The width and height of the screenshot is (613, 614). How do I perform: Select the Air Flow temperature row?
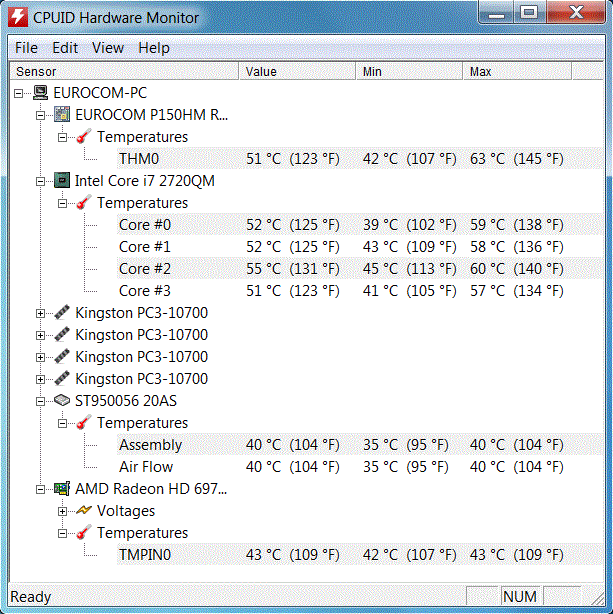coord(360,466)
